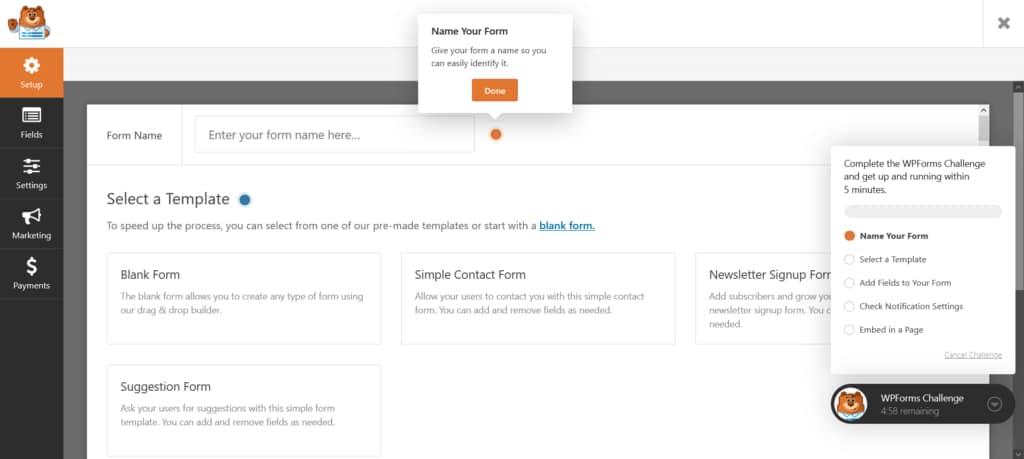Click Cancel Challenge link
Screen dimensions: 1024x459
973,355
